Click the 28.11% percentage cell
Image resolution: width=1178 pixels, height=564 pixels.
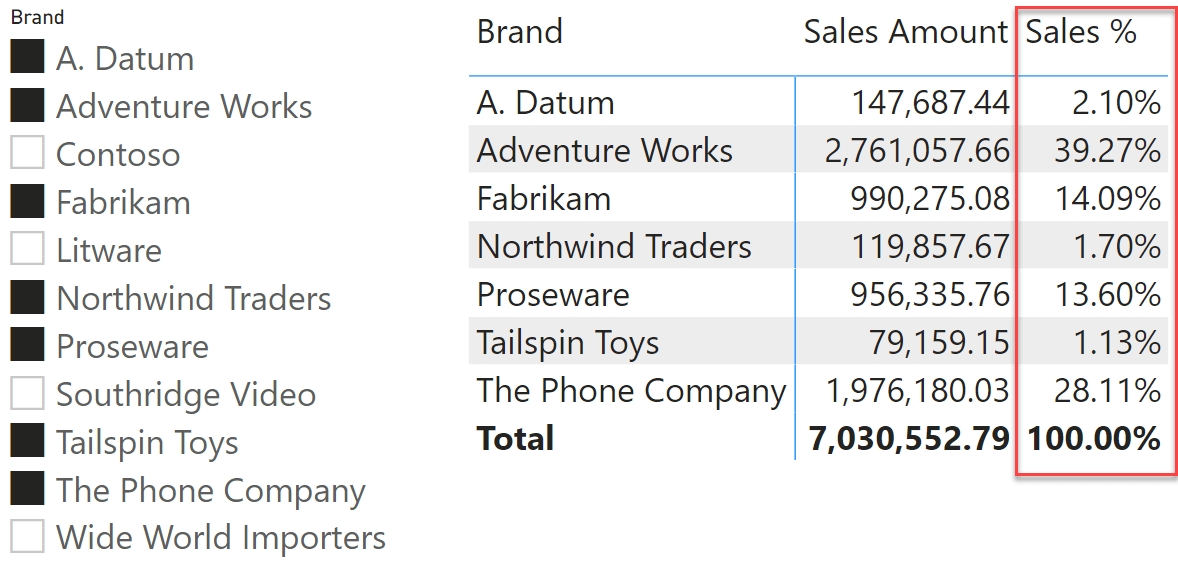point(1107,391)
